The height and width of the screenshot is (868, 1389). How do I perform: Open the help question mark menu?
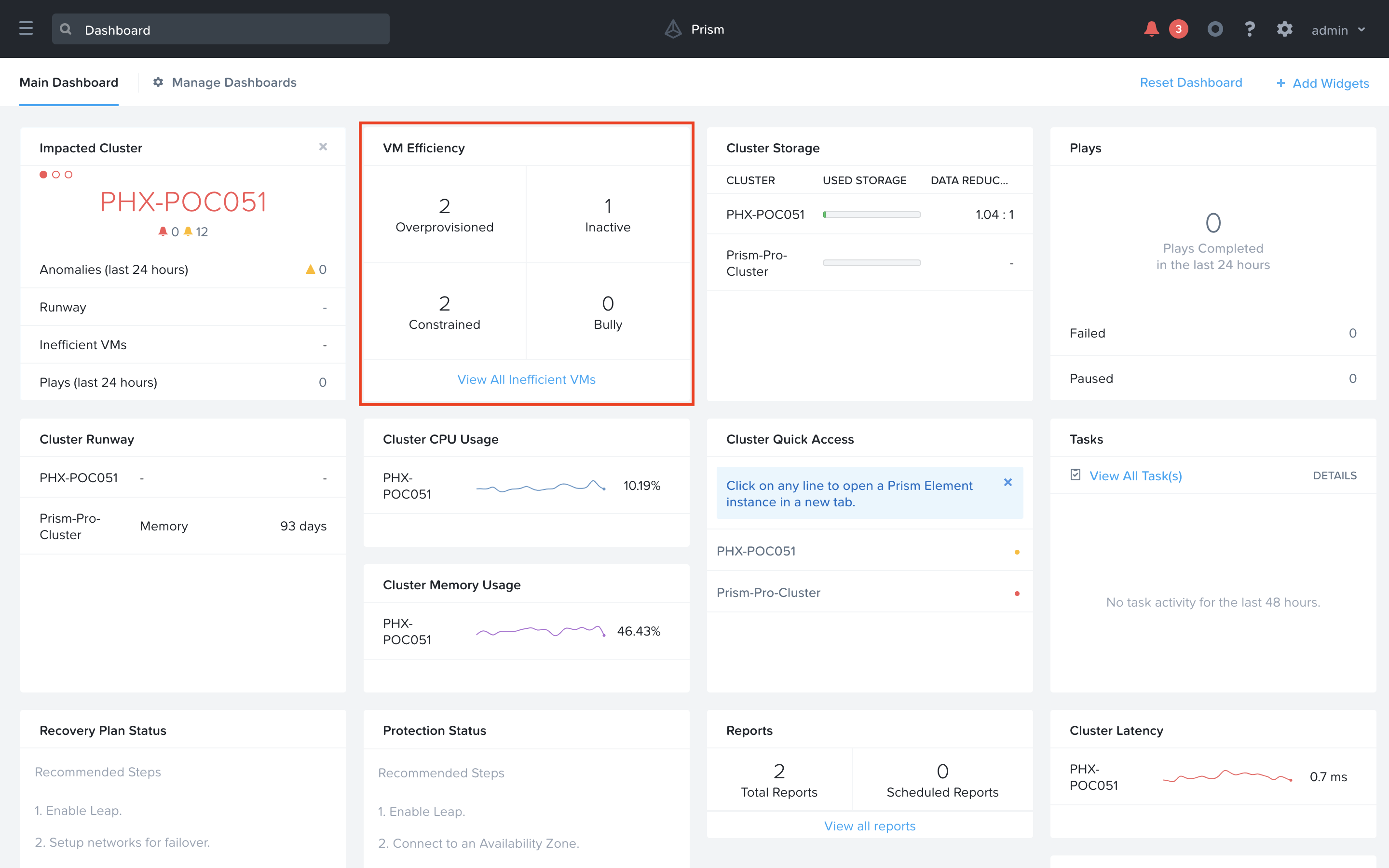point(1250,29)
